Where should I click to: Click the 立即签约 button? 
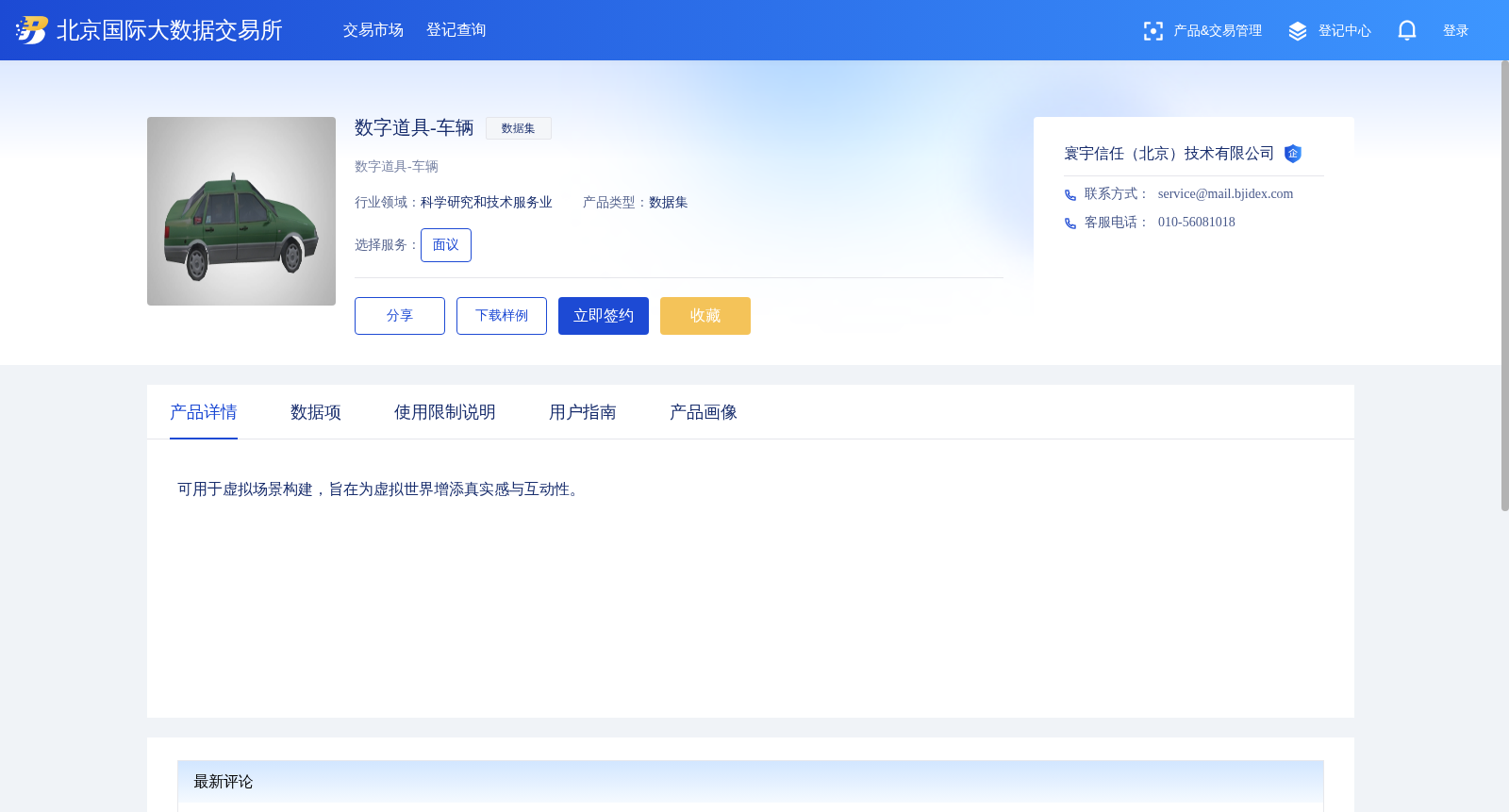coord(604,316)
